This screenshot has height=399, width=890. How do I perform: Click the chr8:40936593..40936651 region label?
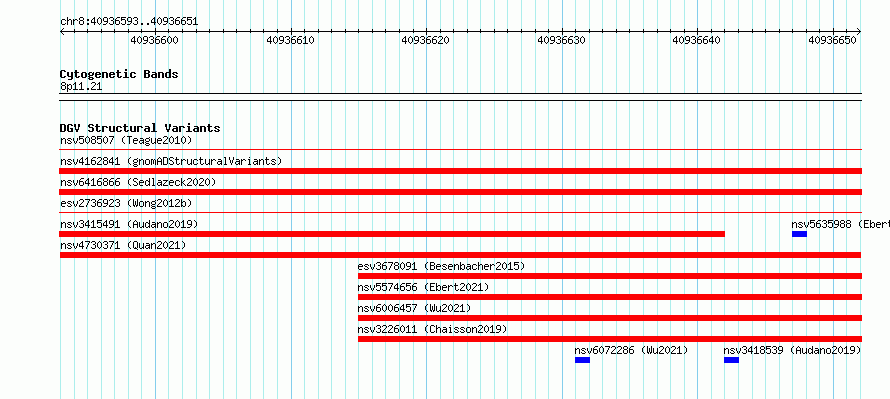tap(129, 22)
